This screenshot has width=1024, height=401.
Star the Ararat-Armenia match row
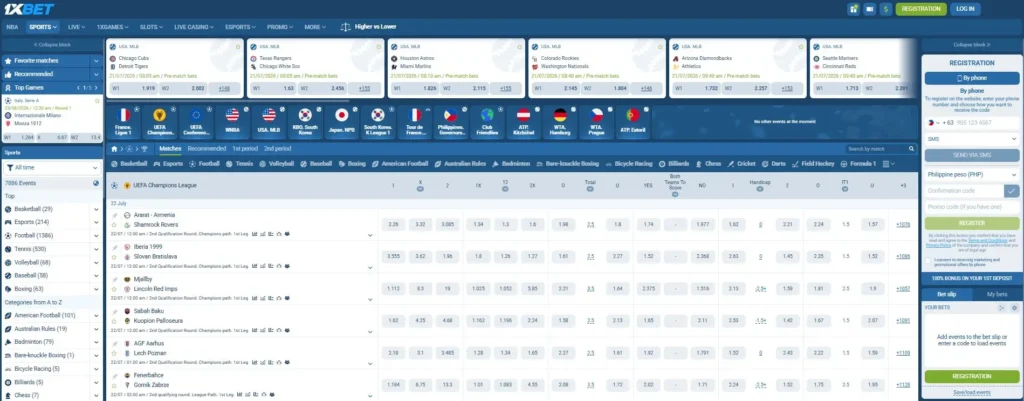114,225
